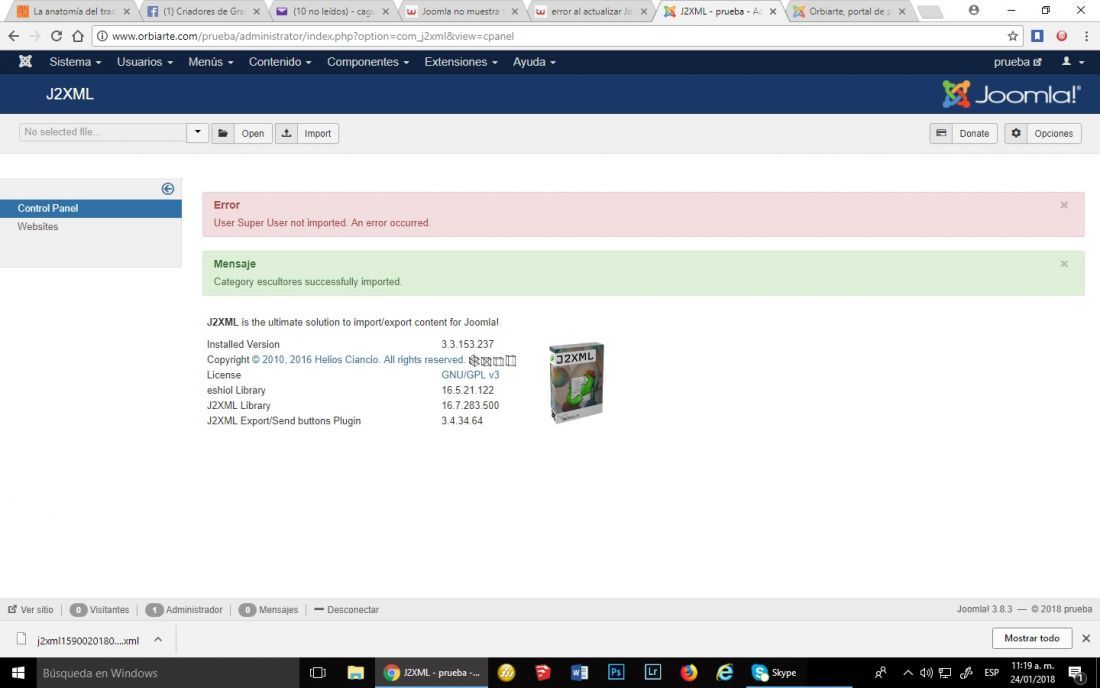Select Control Panel in the sidebar

click(90, 208)
